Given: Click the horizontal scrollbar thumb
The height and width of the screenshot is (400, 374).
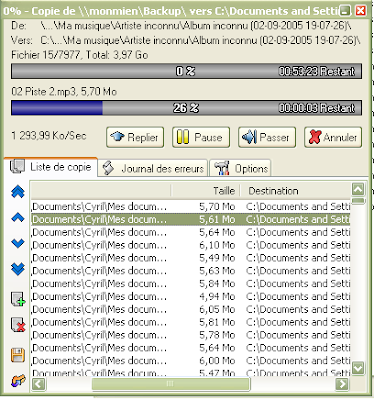Looking at the screenshot, I should [x=170, y=384].
